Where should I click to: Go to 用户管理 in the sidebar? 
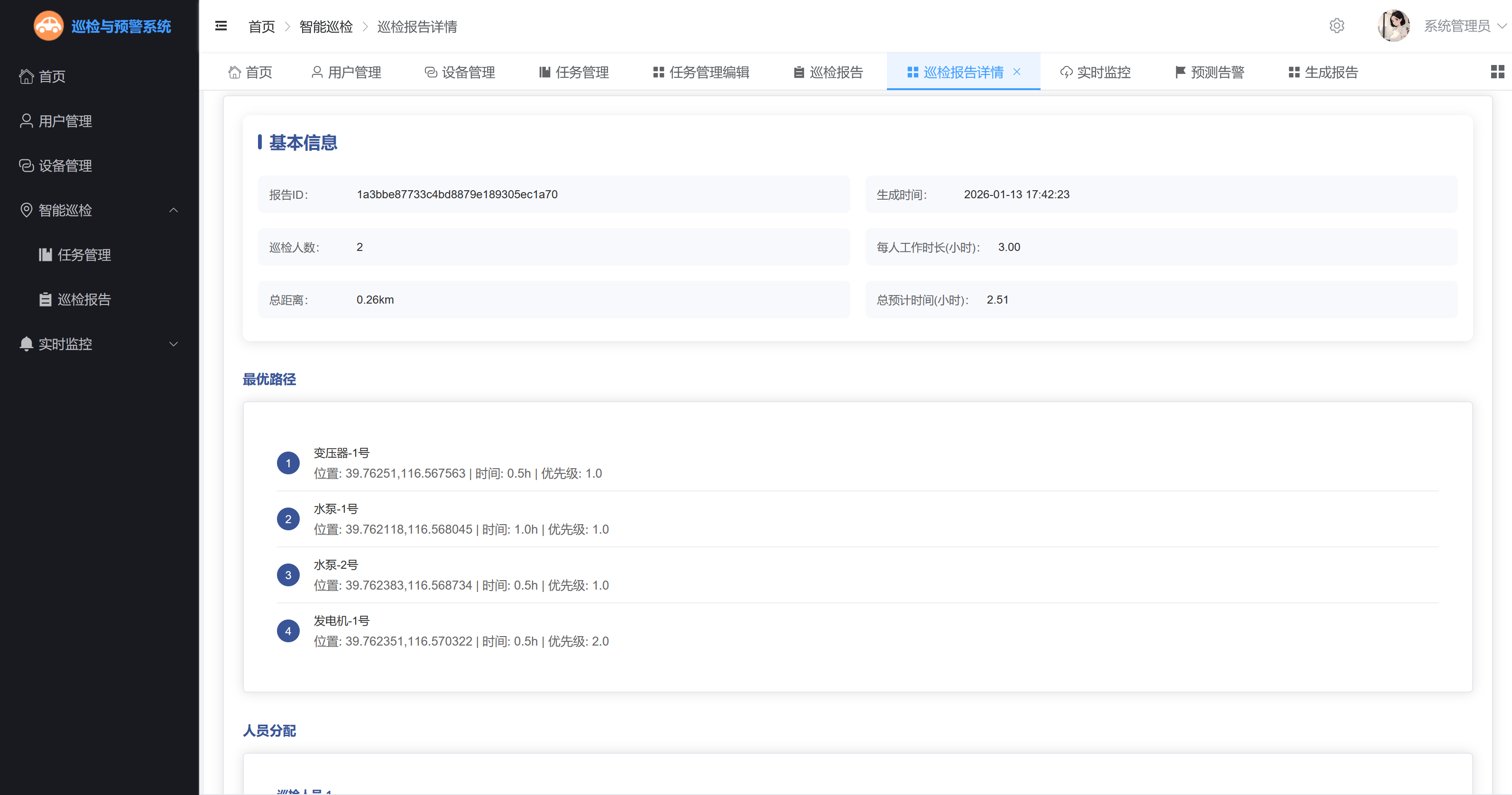click(x=65, y=121)
